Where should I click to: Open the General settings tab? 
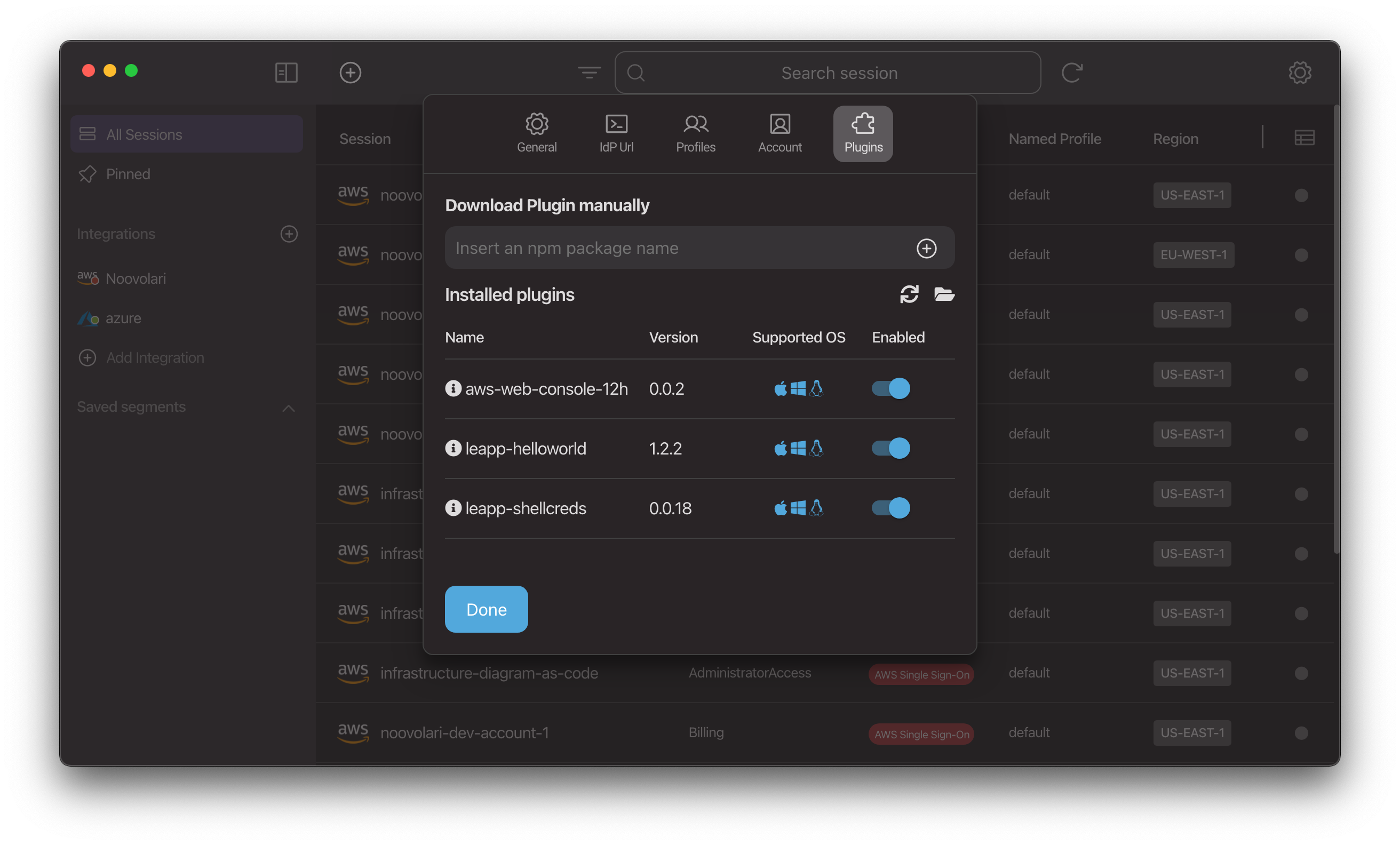tap(536, 131)
